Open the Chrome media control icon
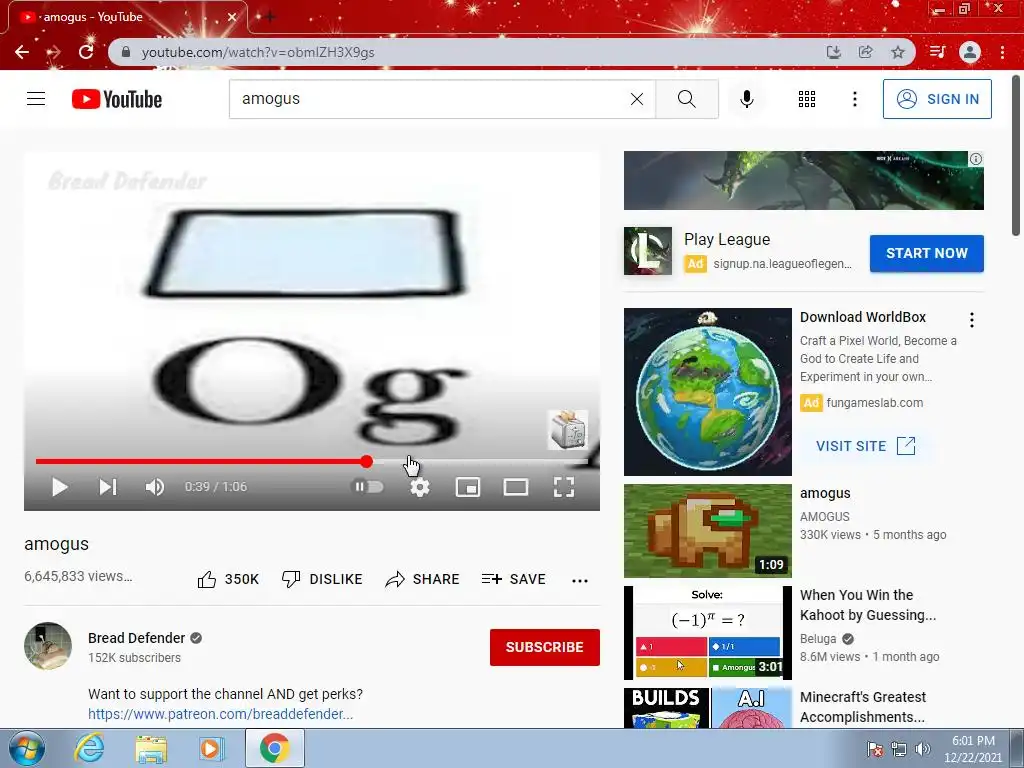This screenshot has width=1024, height=768. [x=937, y=52]
